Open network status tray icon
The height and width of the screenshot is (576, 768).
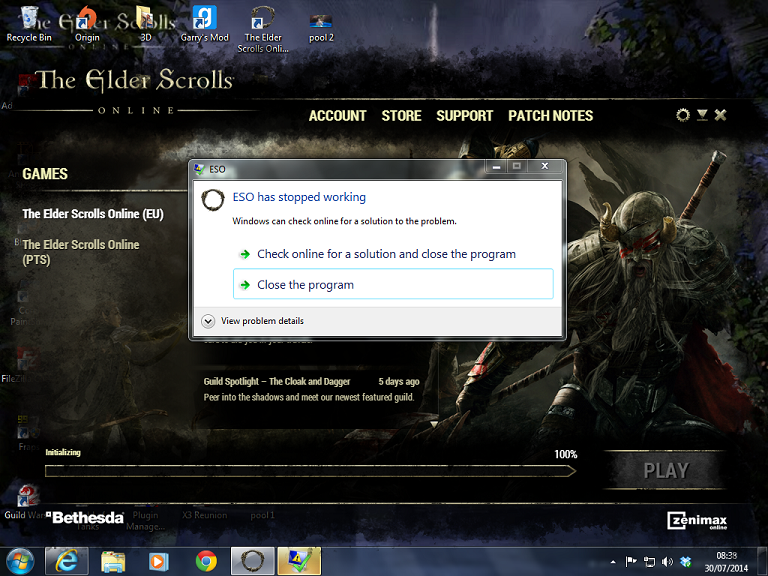(x=649, y=561)
